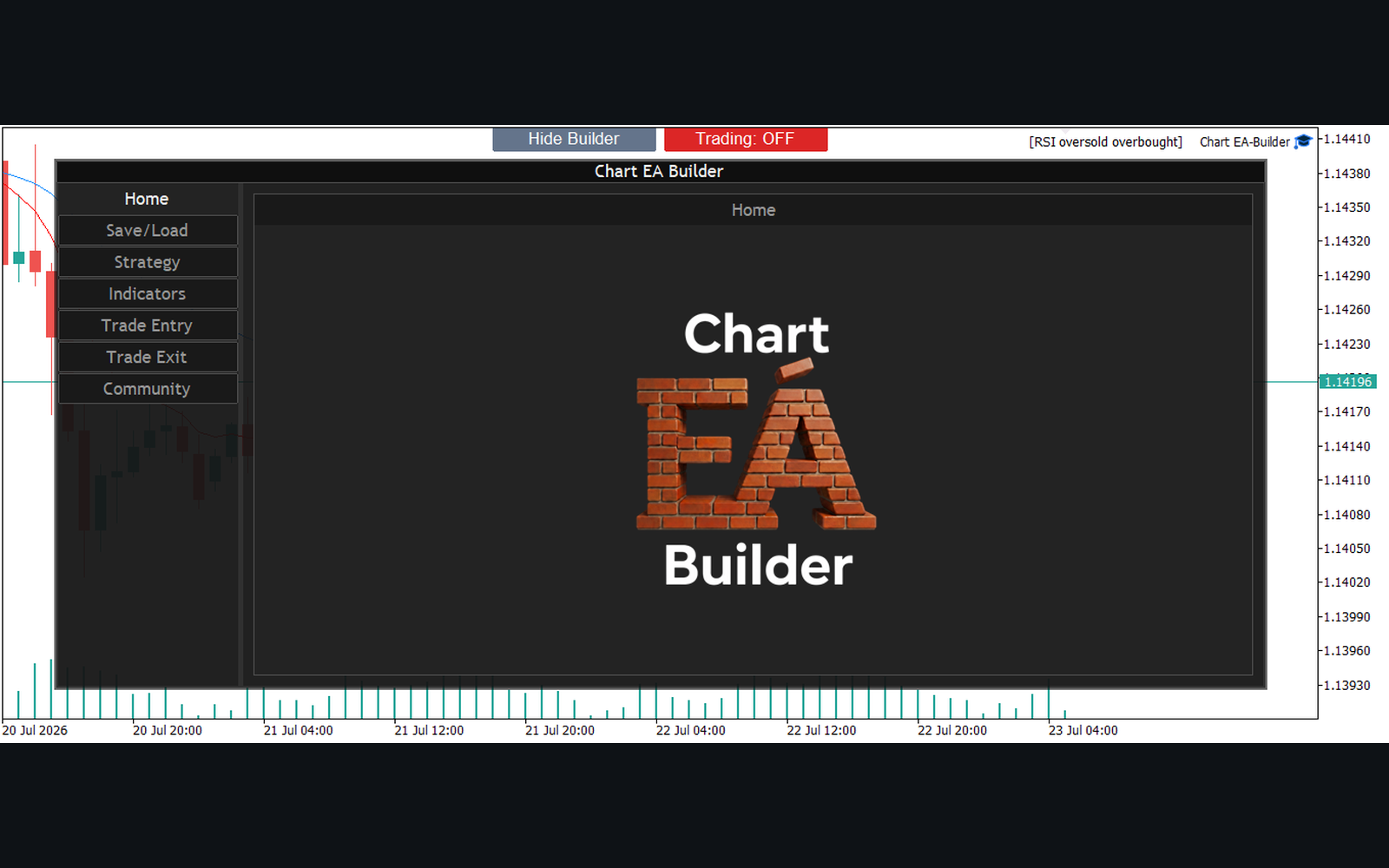Toggle the Trading: OFF switch
Image resolution: width=1389 pixels, height=868 pixels.
[746, 139]
